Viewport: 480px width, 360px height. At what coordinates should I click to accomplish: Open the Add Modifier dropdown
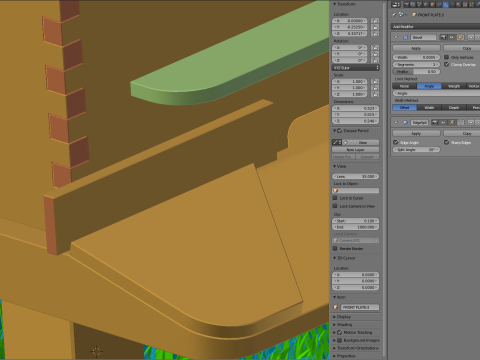pyautogui.click(x=436, y=26)
